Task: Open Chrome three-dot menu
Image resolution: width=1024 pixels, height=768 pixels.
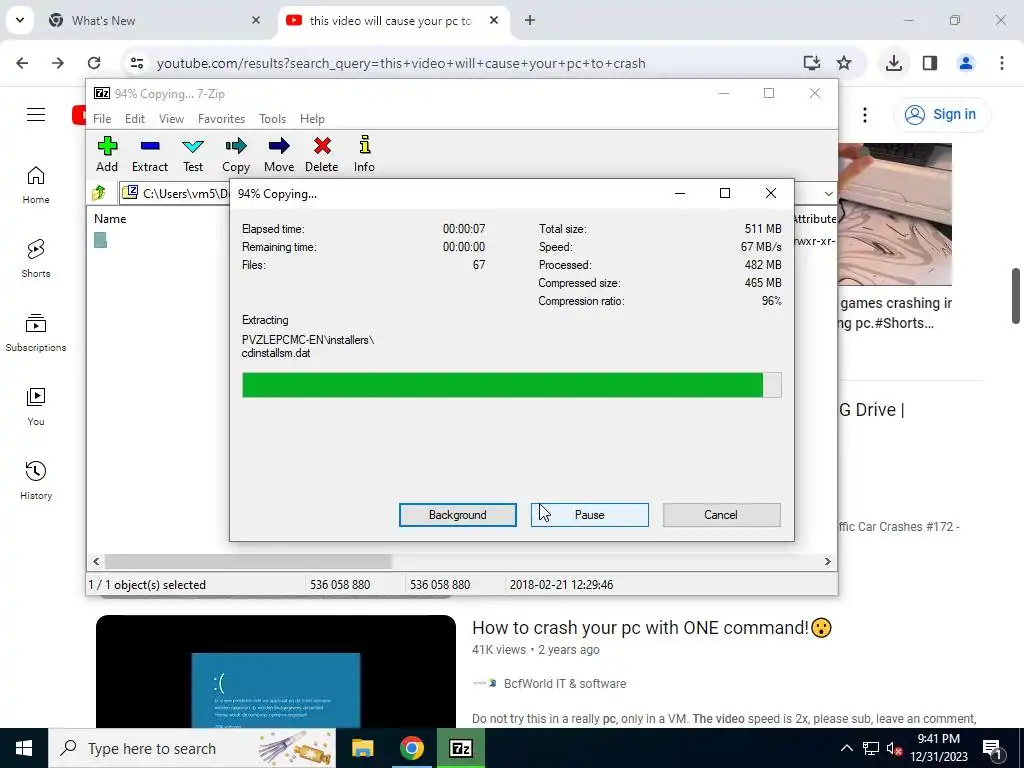Action: [1002, 63]
